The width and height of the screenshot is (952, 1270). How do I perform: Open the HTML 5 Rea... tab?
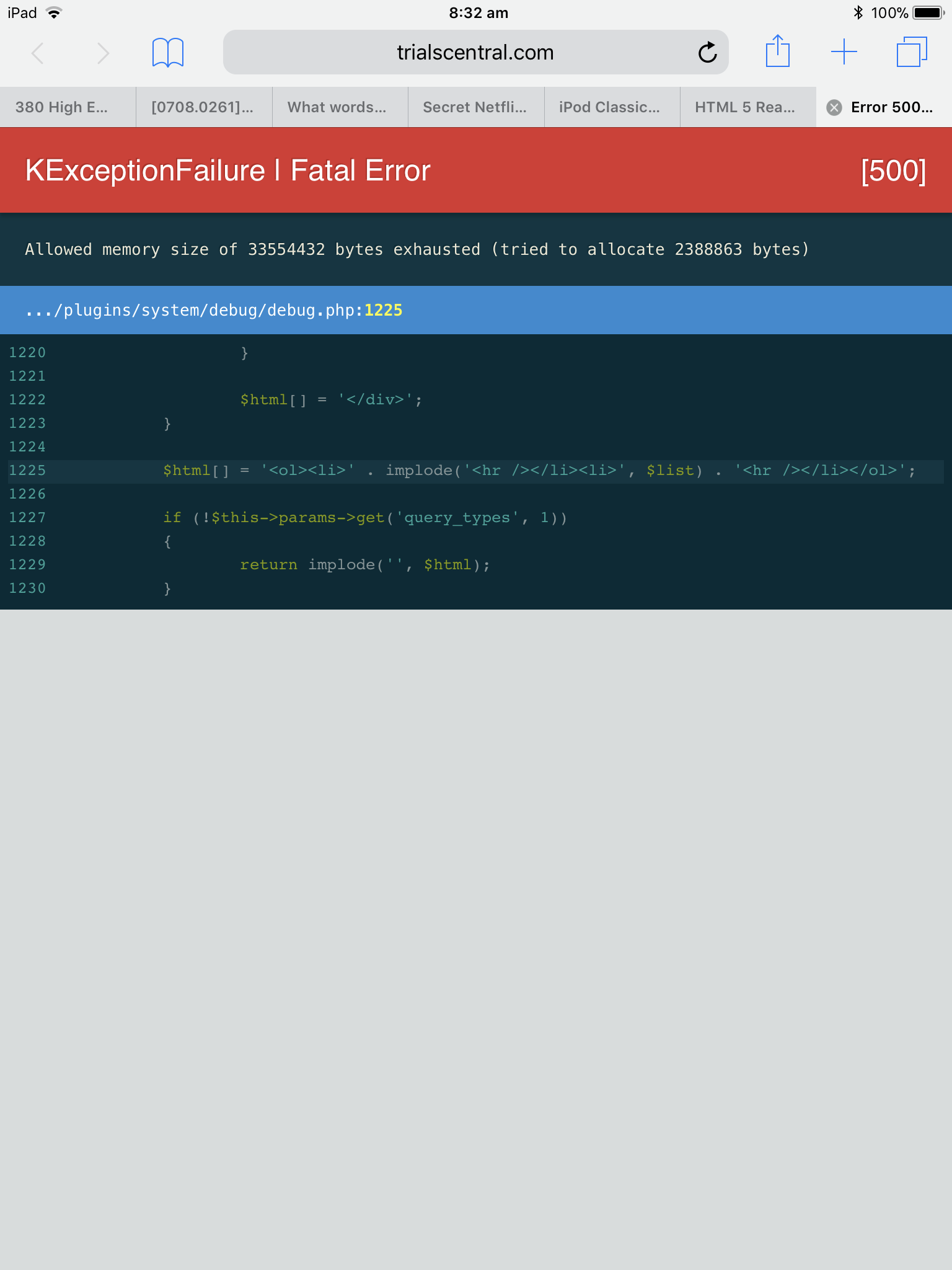745,107
